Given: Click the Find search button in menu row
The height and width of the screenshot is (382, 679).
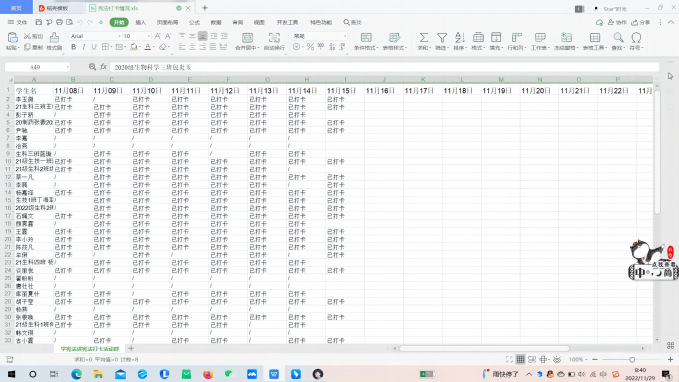Looking at the screenshot, I should (x=352, y=22).
